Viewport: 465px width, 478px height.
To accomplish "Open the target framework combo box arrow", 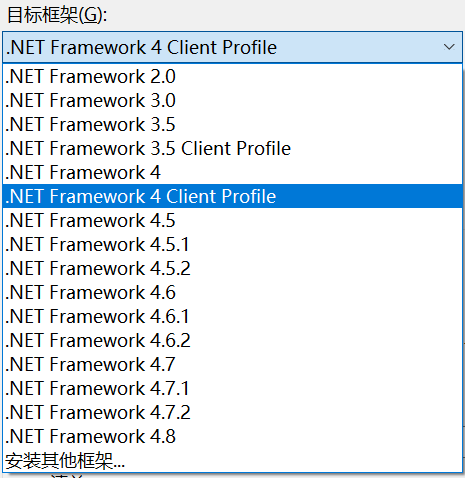I will coord(449,47).
